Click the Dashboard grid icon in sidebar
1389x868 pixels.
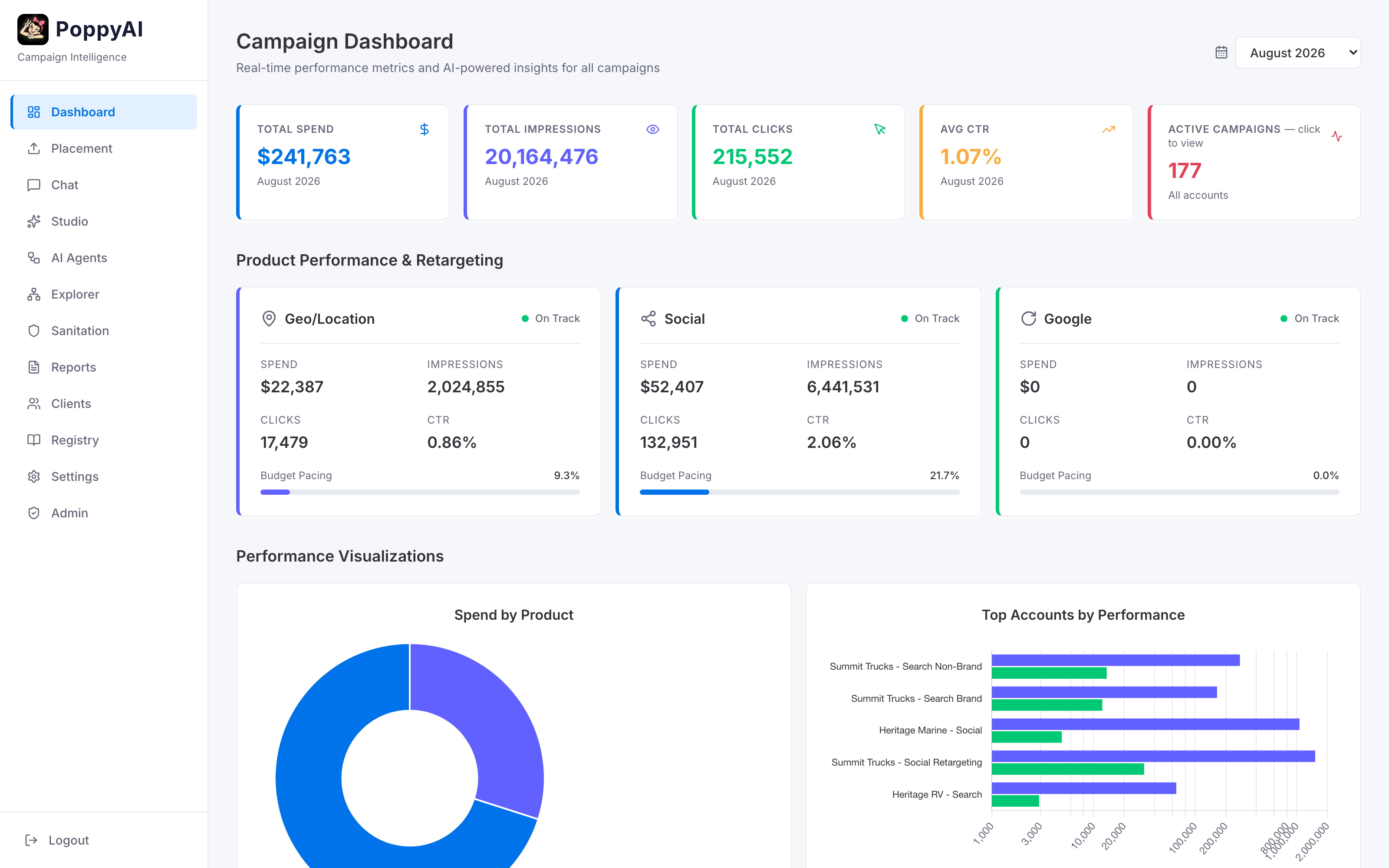pos(34,112)
